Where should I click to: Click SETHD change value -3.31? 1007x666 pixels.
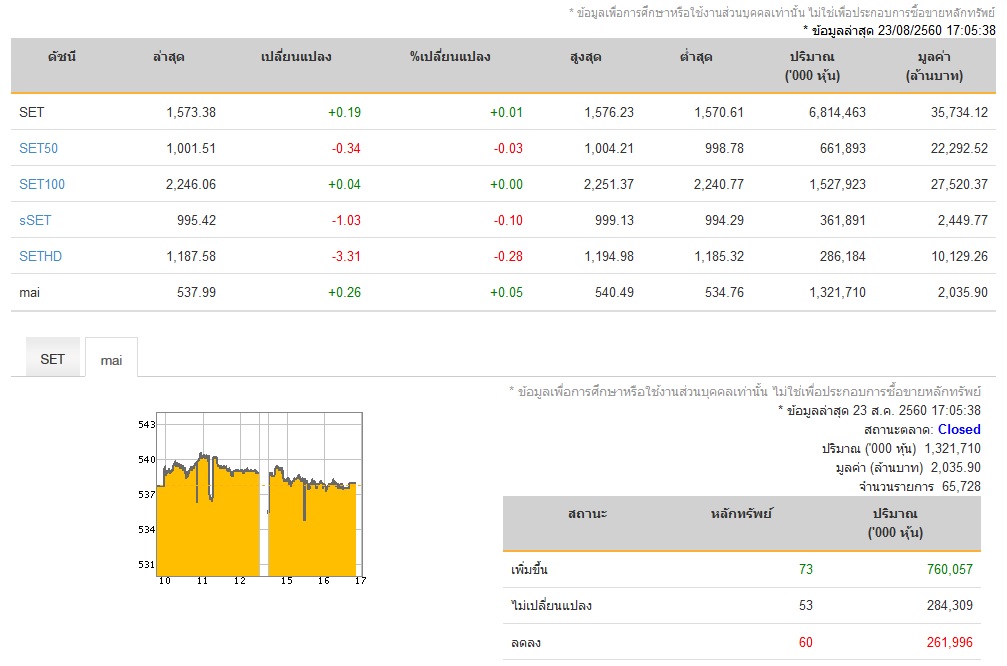(346, 256)
